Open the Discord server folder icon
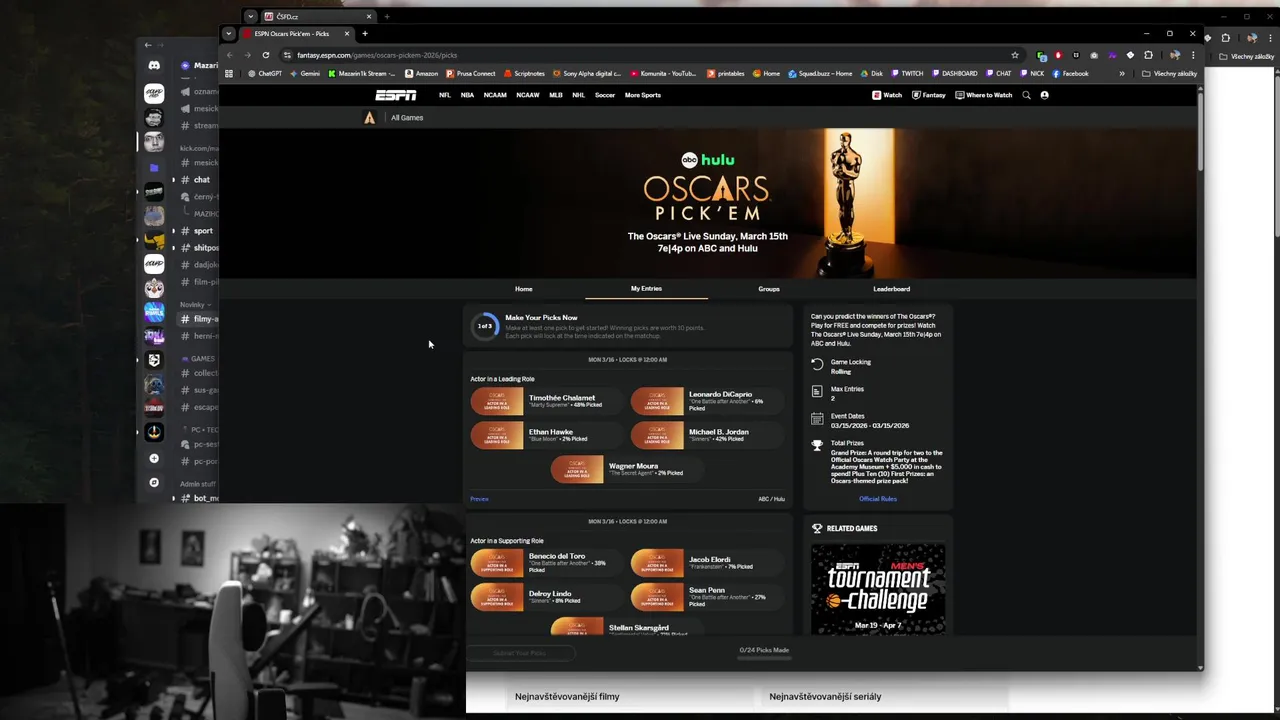 click(x=154, y=168)
